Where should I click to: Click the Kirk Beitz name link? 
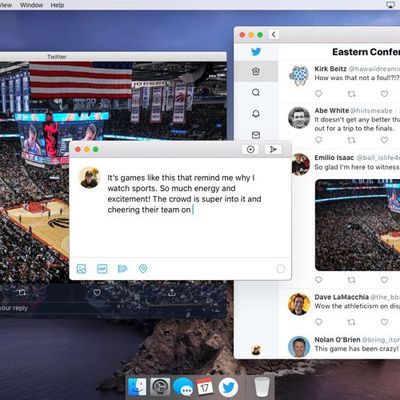pos(330,69)
